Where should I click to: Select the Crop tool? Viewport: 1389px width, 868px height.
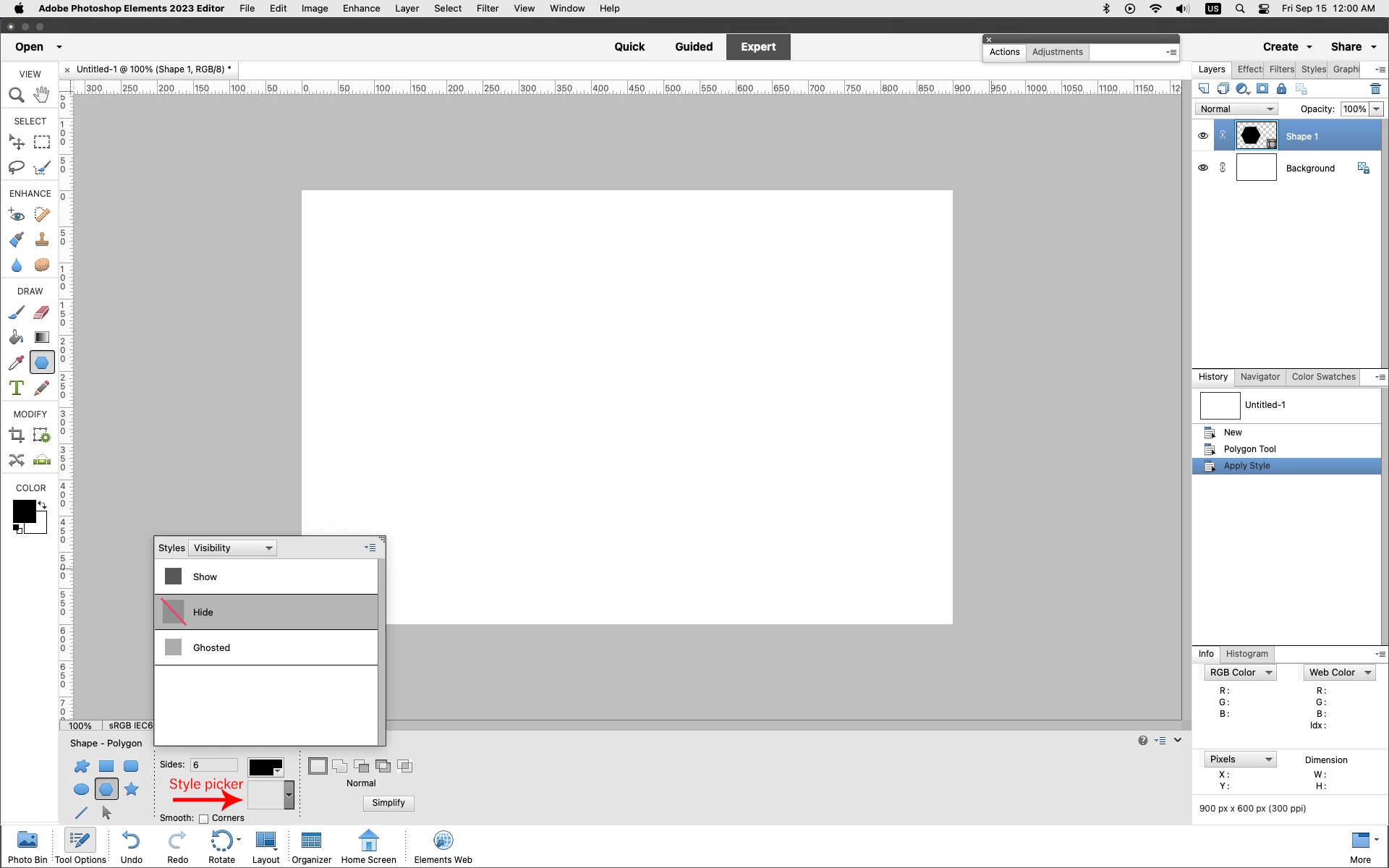click(16, 435)
